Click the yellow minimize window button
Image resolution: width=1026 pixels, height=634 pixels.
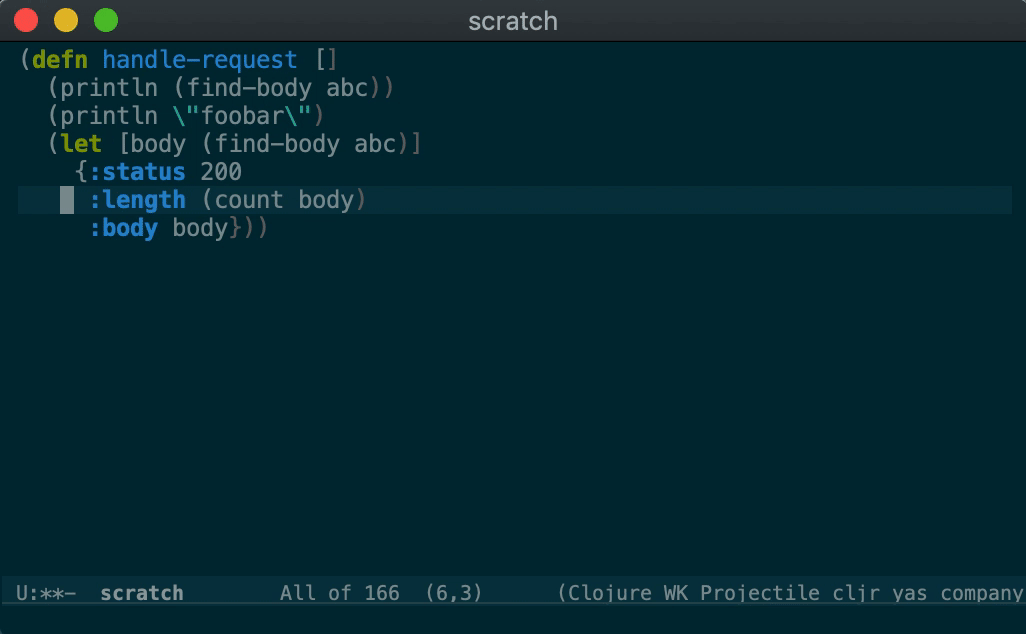tap(66, 20)
